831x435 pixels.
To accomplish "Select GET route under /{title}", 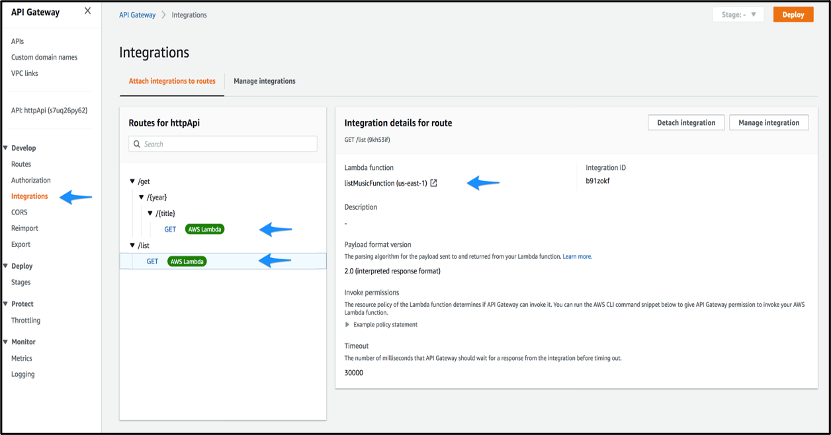I will (170, 229).
